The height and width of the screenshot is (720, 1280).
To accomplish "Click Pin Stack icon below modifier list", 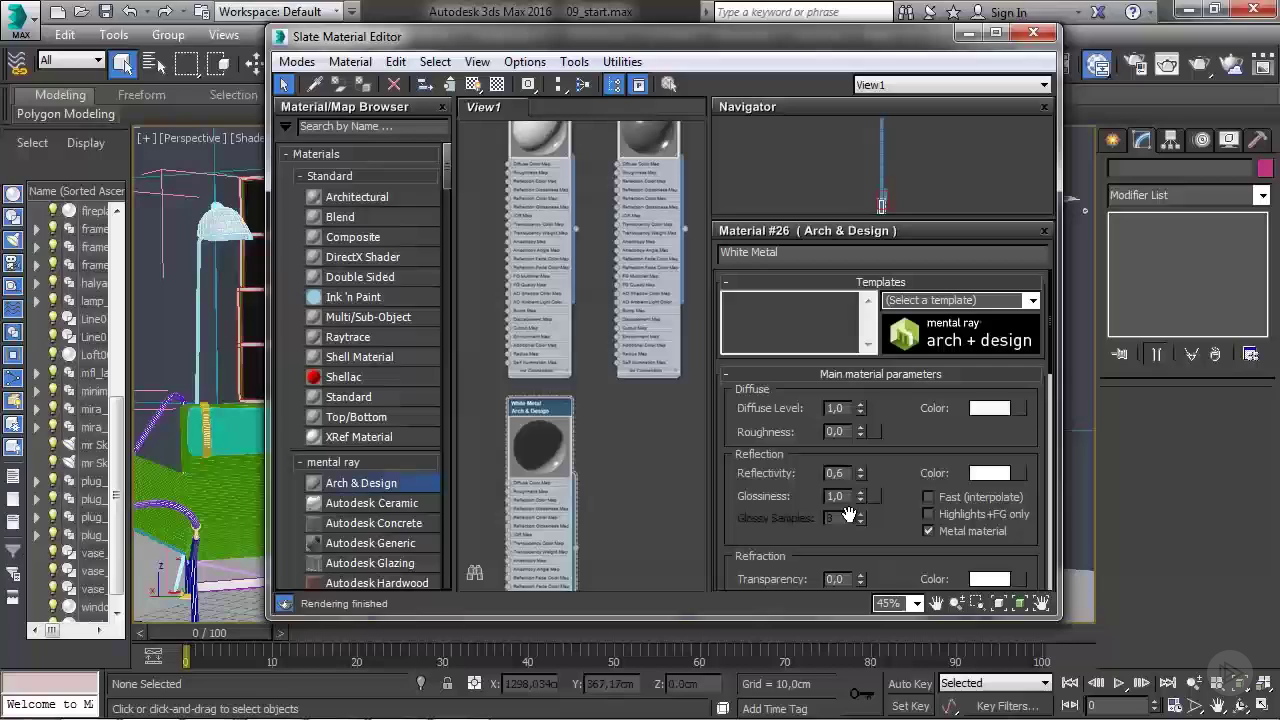I will [1120, 354].
